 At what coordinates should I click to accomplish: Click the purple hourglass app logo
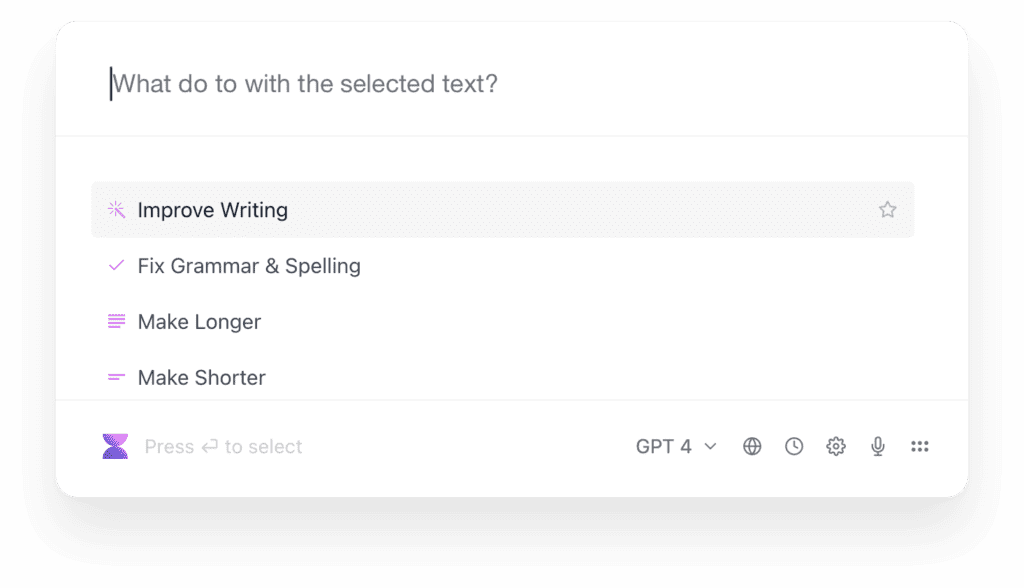pos(115,446)
